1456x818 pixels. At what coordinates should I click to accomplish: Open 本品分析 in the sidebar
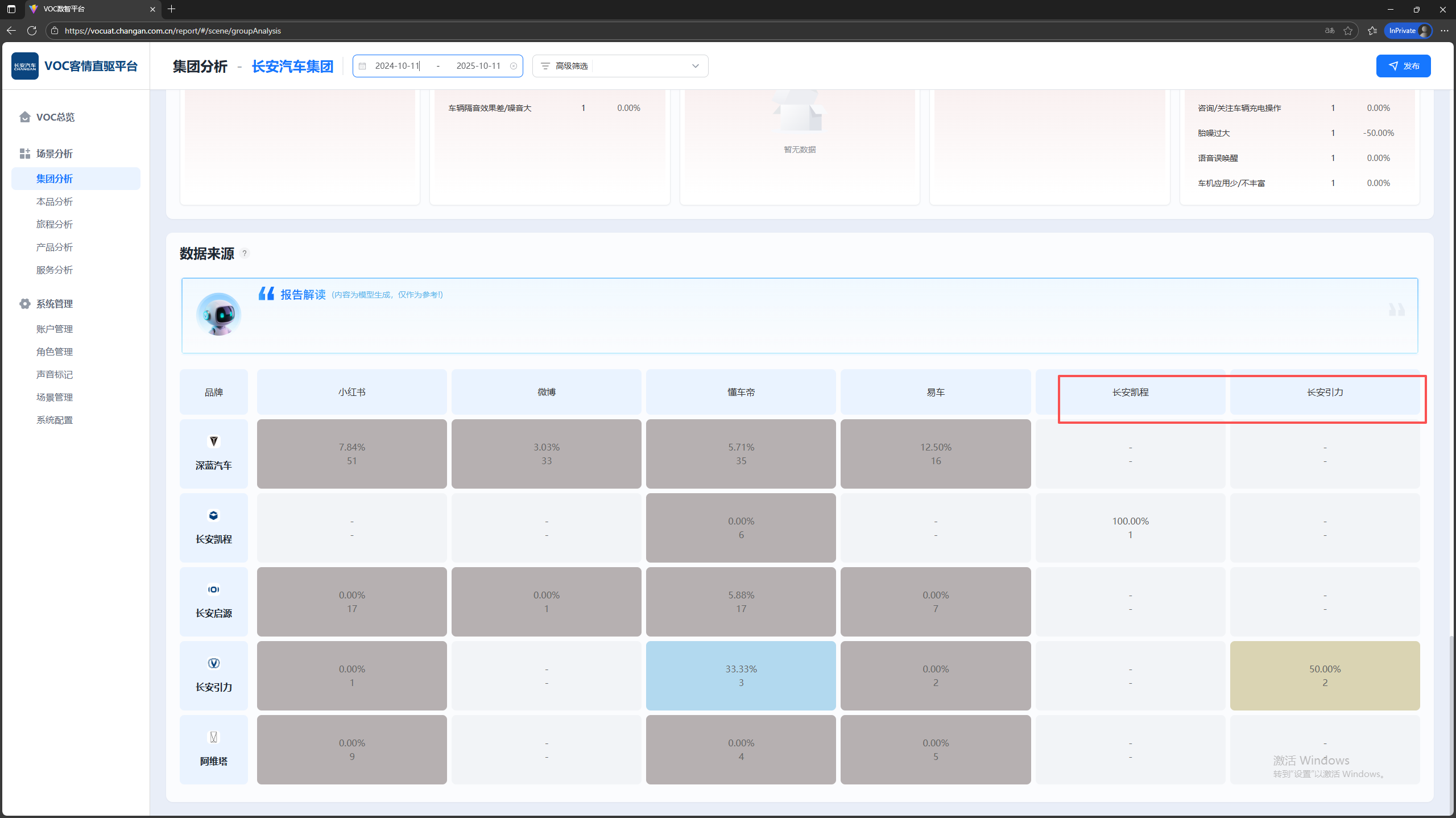coord(55,201)
